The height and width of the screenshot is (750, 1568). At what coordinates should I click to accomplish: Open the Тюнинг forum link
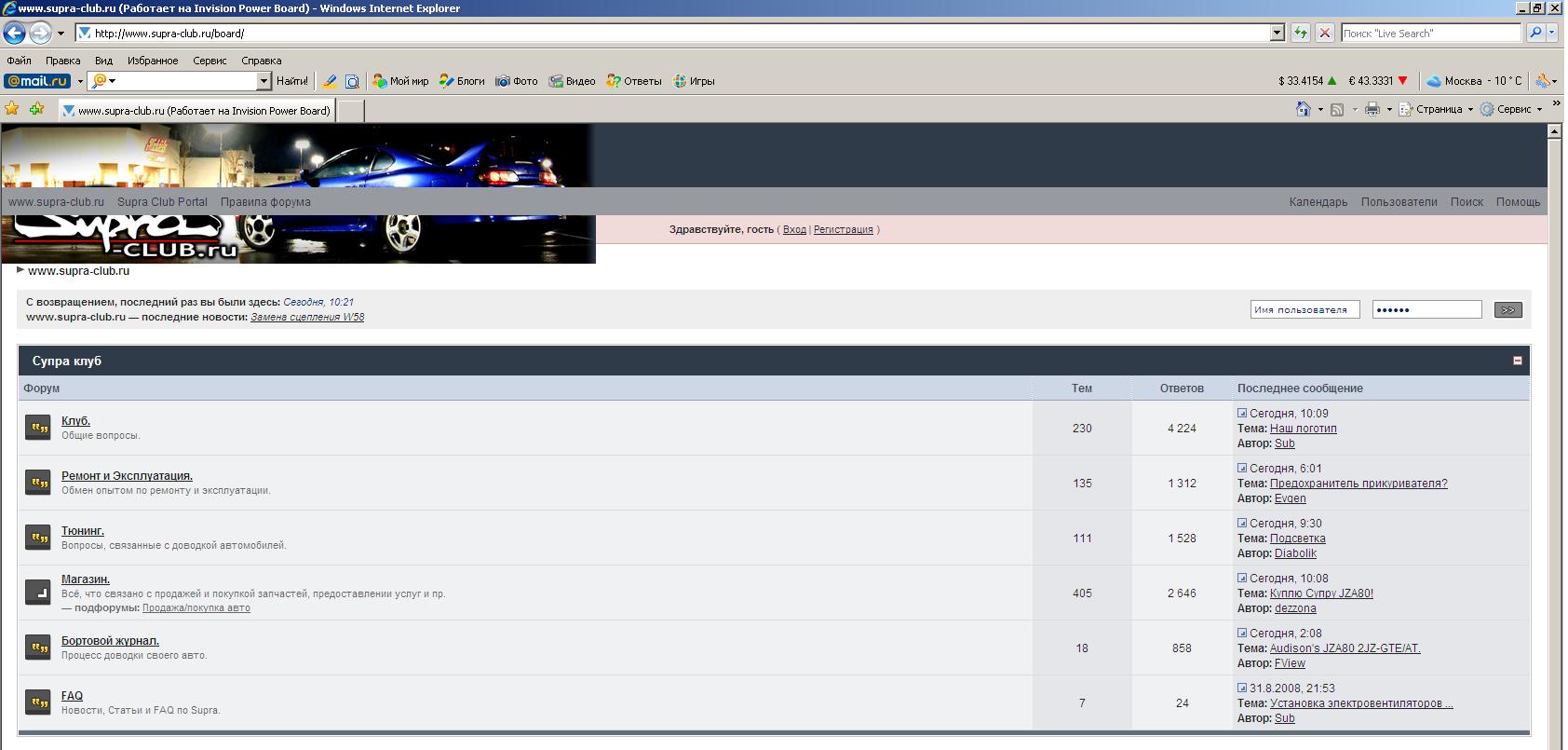[83, 531]
